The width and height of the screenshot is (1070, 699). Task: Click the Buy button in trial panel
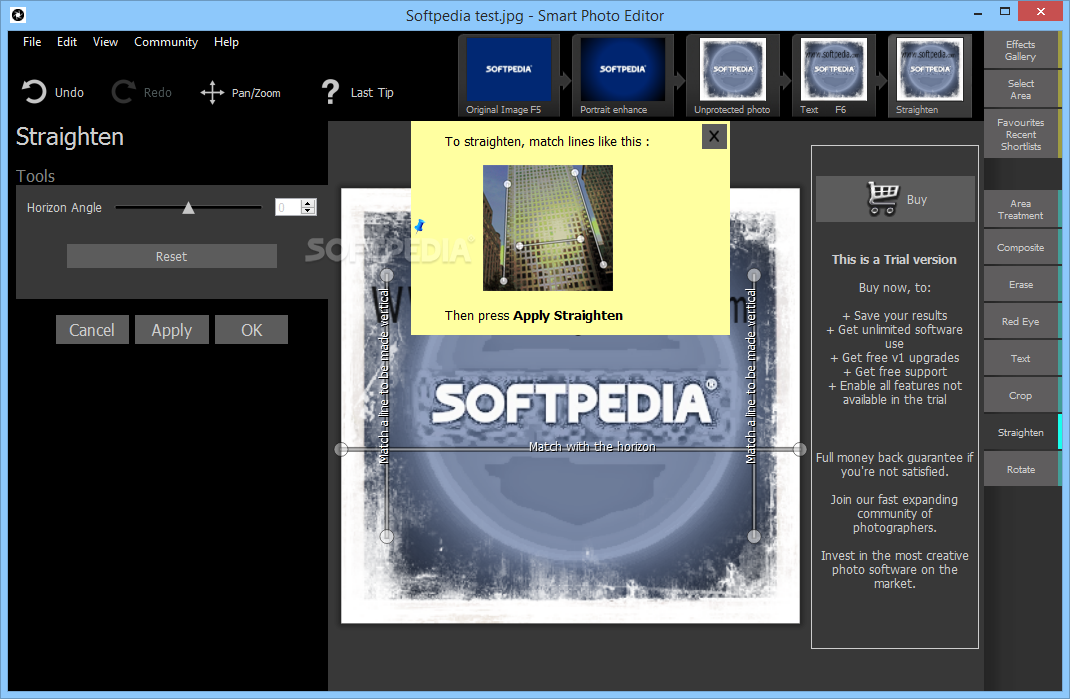pos(895,199)
